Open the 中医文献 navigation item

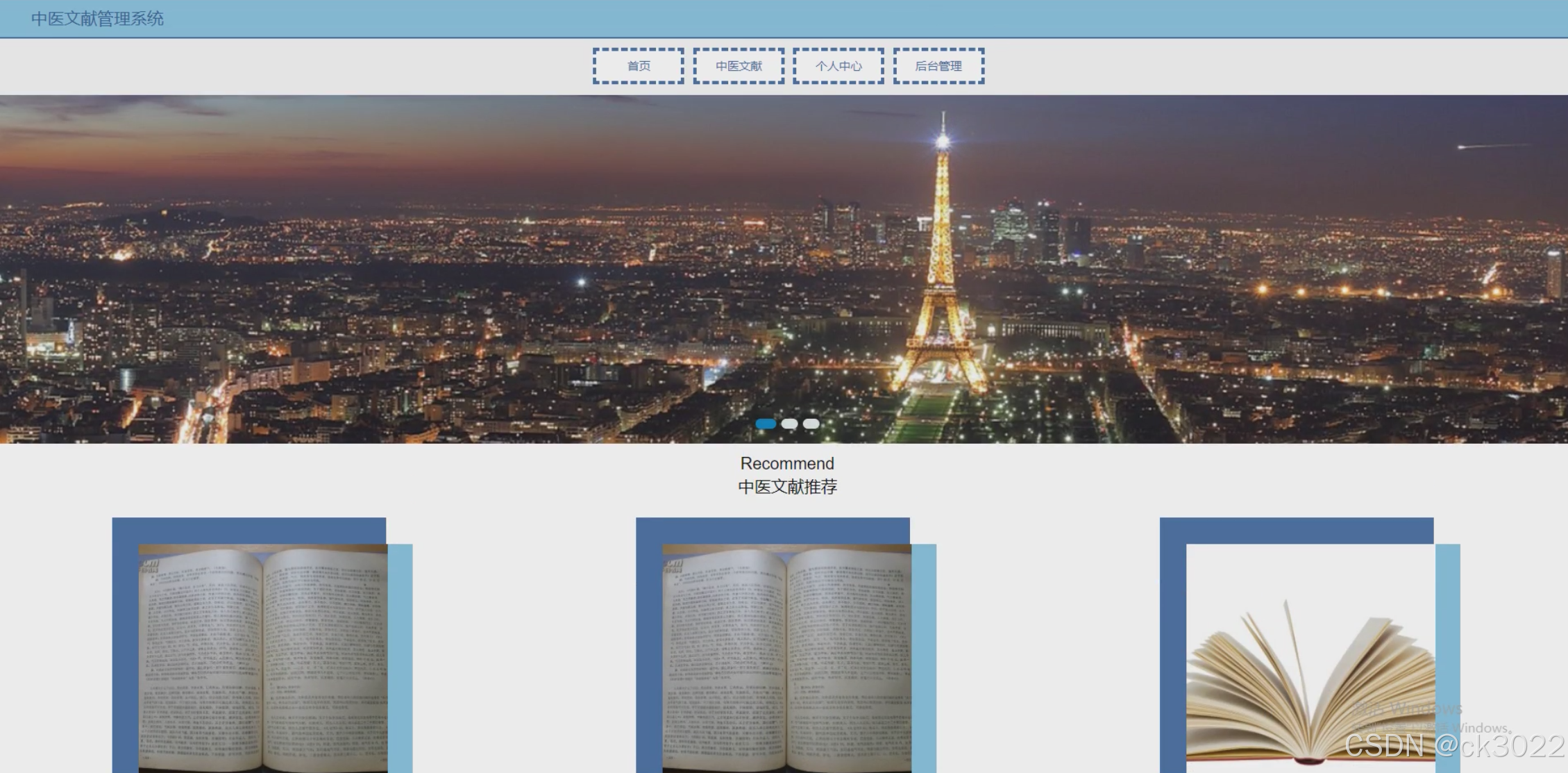[739, 66]
